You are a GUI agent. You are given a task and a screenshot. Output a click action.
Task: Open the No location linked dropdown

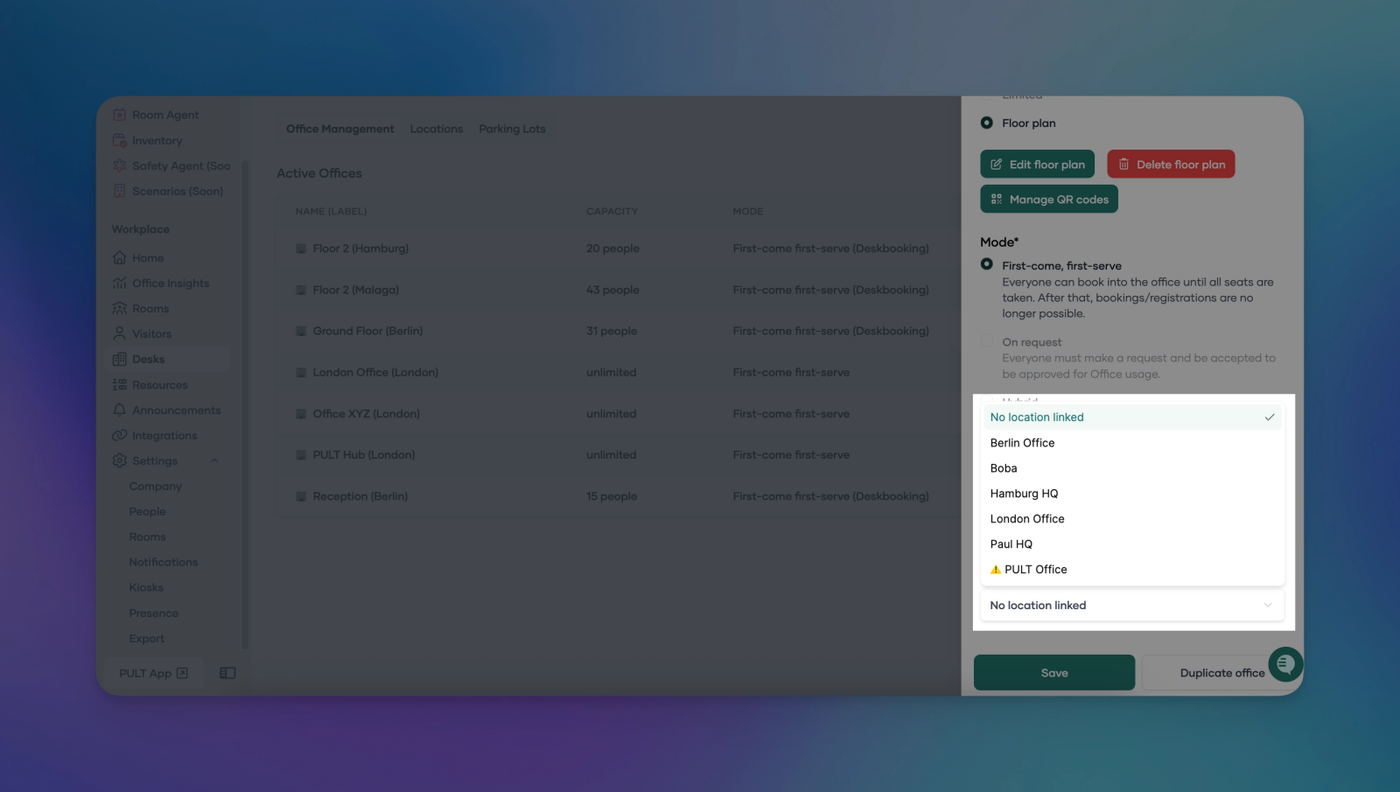(1131, 605)
